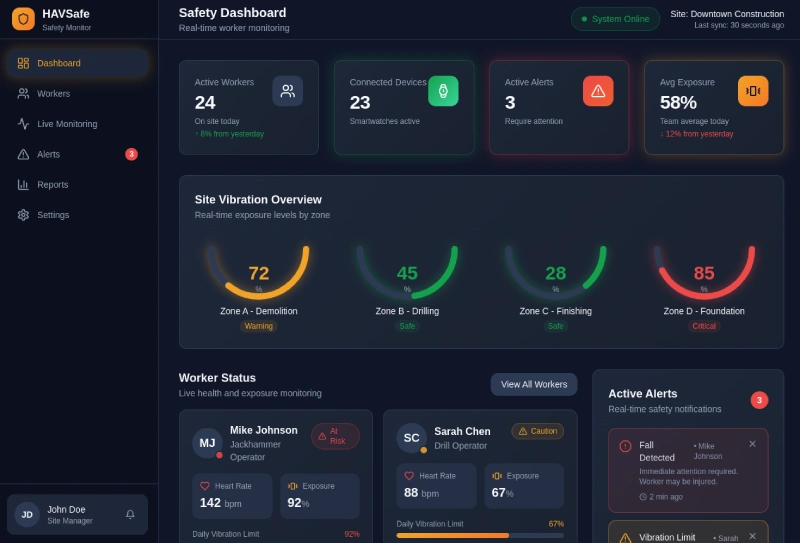The width and height of the screenshot is (800, 543).
Task: Click the orange vibration Avg Exposure icon
Action: [x=753, y=91]
